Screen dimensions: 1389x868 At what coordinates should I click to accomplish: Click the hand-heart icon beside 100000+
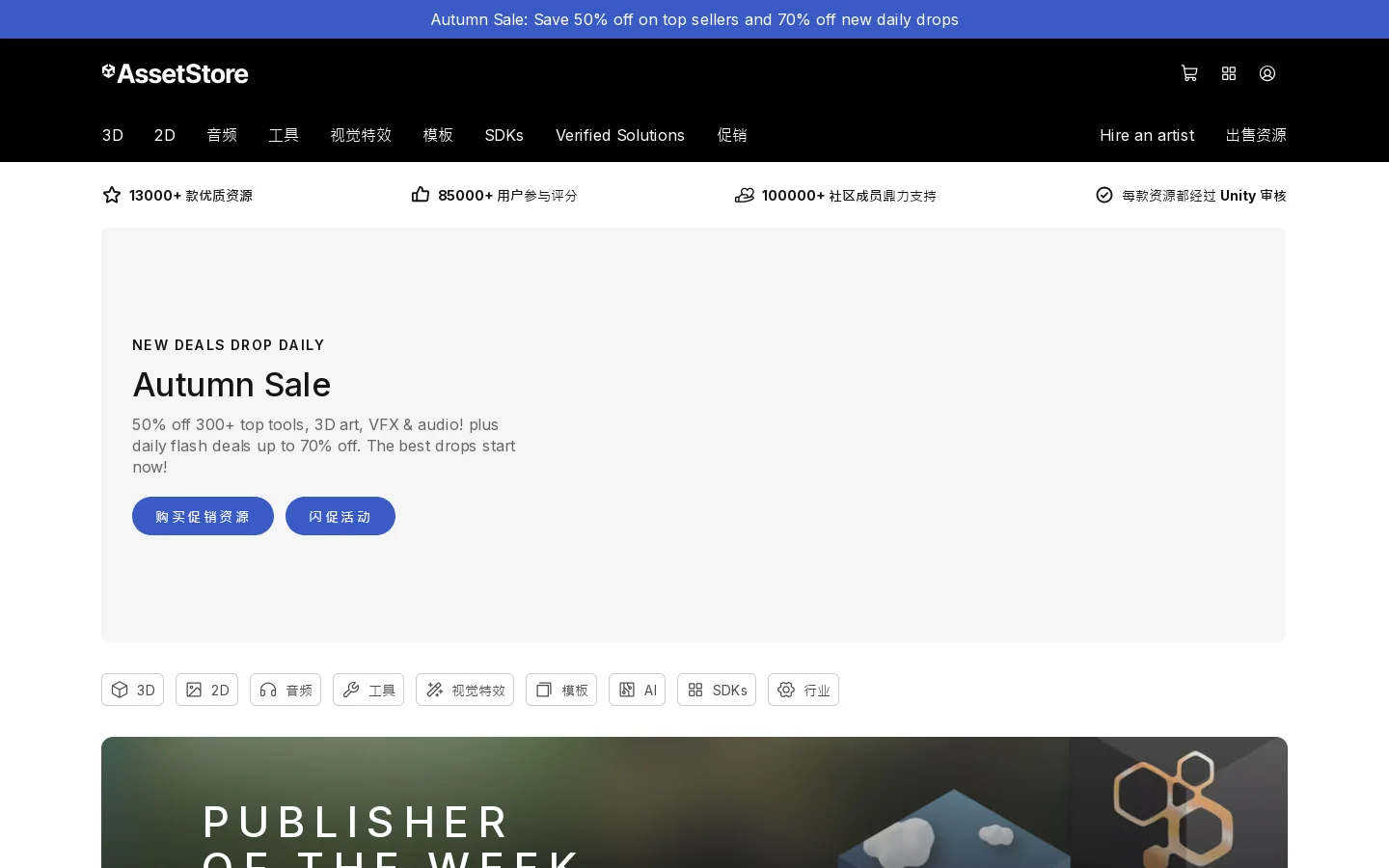tap(745, 195)
